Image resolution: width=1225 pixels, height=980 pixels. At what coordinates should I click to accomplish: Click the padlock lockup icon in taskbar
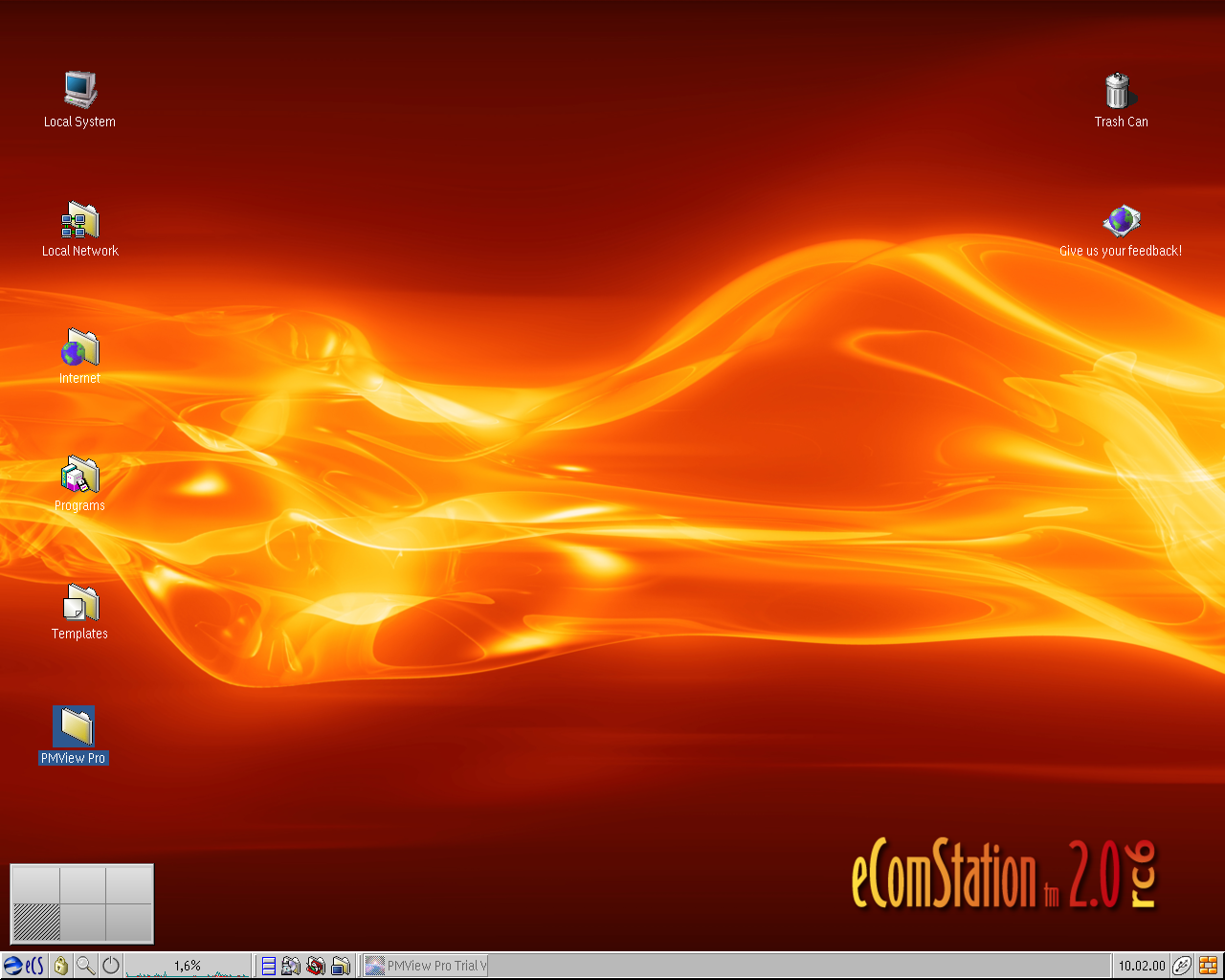click(61, 966)
